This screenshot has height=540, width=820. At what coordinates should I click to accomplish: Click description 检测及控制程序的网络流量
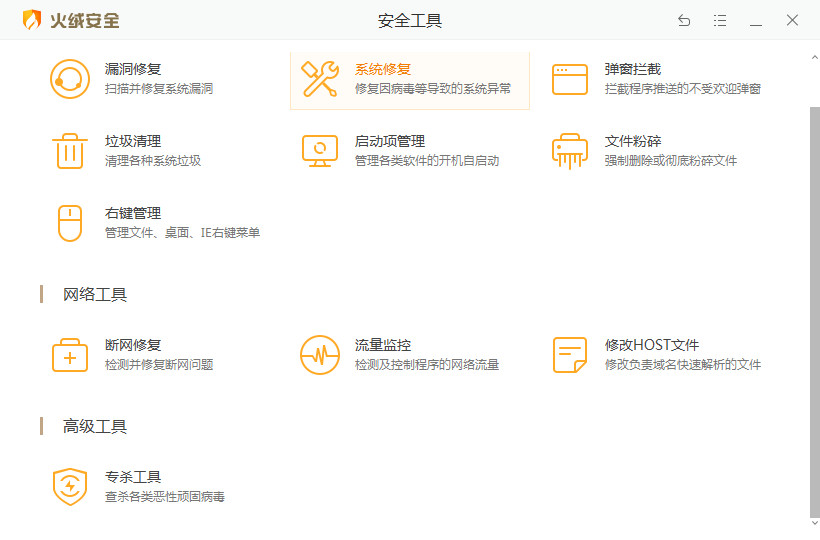(427, 365)
